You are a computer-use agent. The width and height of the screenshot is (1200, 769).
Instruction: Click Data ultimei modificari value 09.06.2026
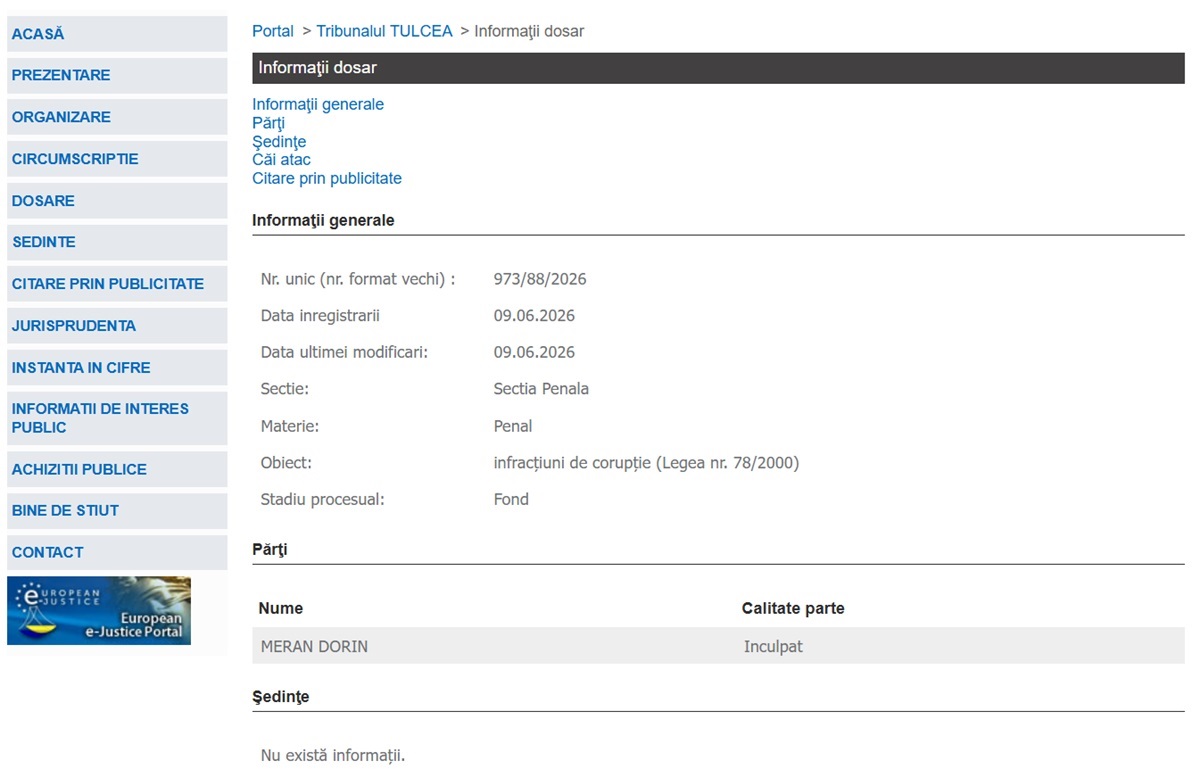pos(534,352)
